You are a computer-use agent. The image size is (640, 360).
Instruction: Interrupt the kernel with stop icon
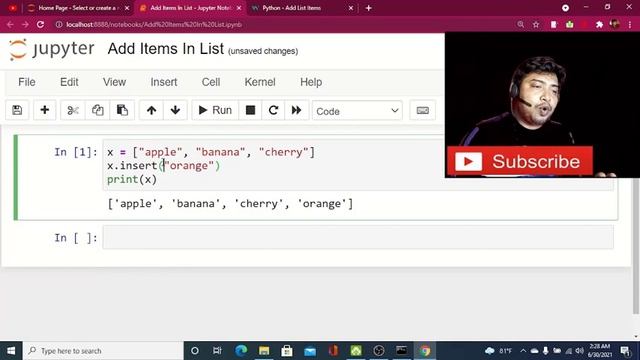click(250, 110)
